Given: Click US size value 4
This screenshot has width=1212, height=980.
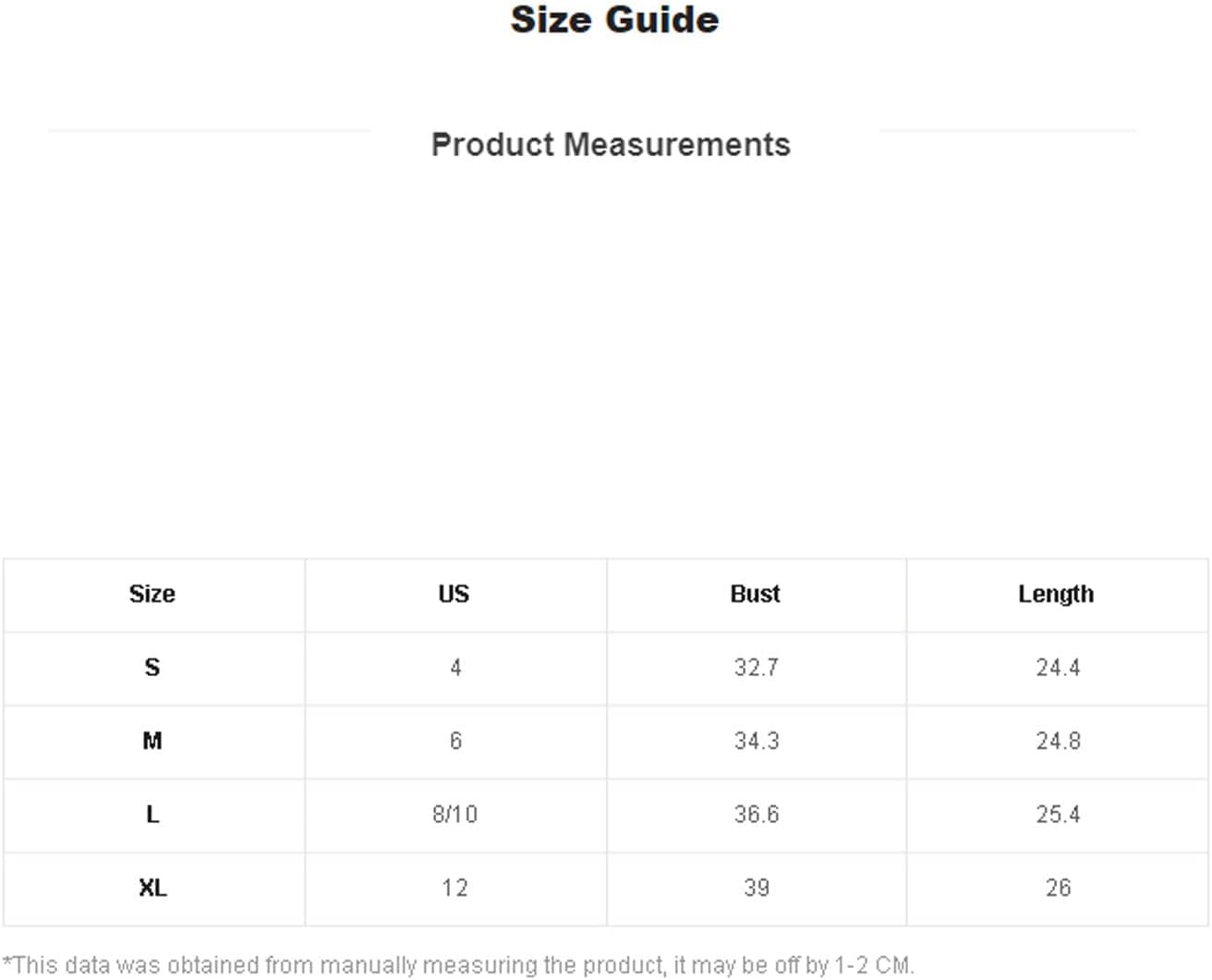Looking at the screenshot, I should (455, 667).
